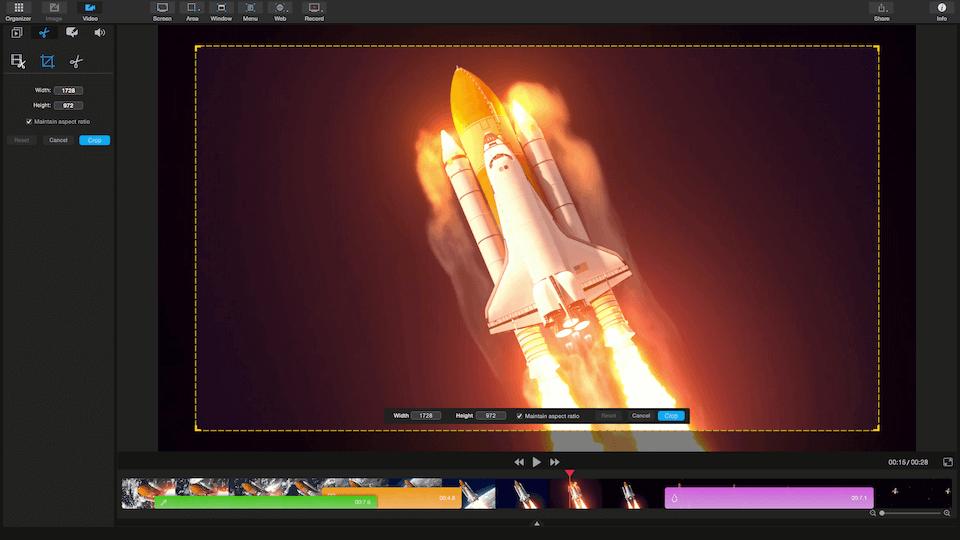Zoom out the timeline magnifier icon

click(x=873, y=513)
